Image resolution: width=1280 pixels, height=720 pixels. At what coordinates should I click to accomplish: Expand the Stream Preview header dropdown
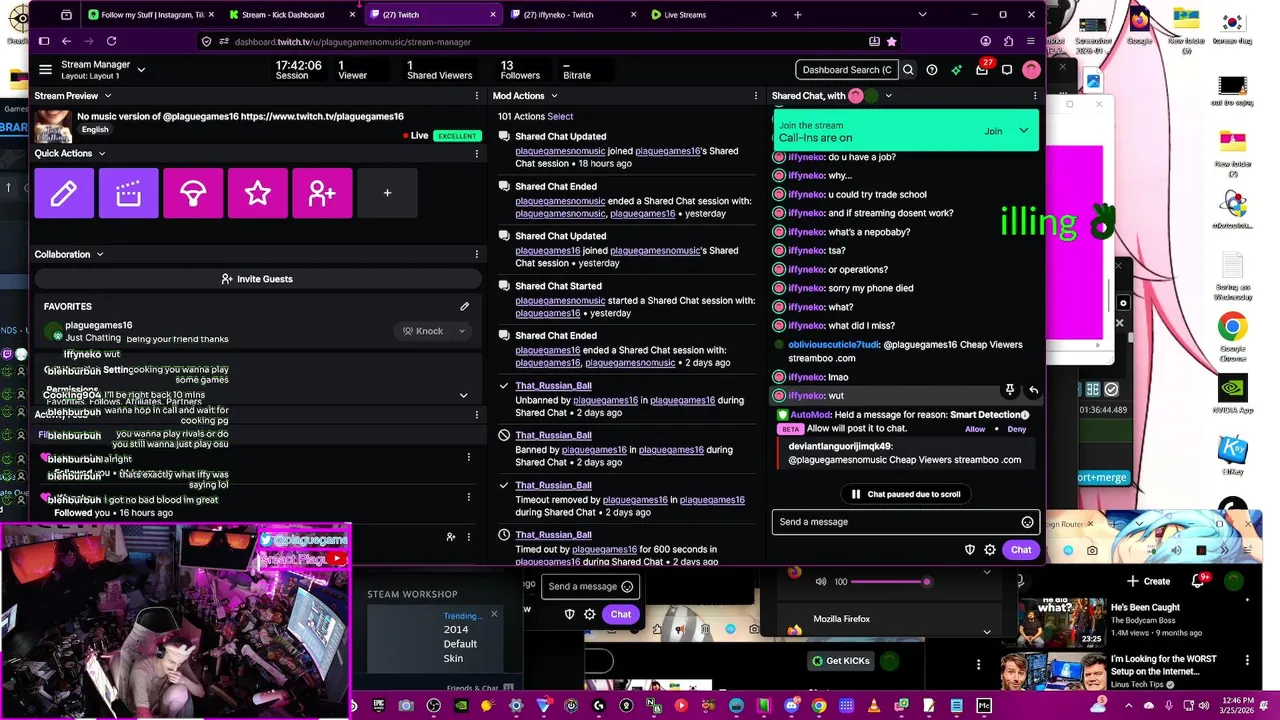coord(106,96)
